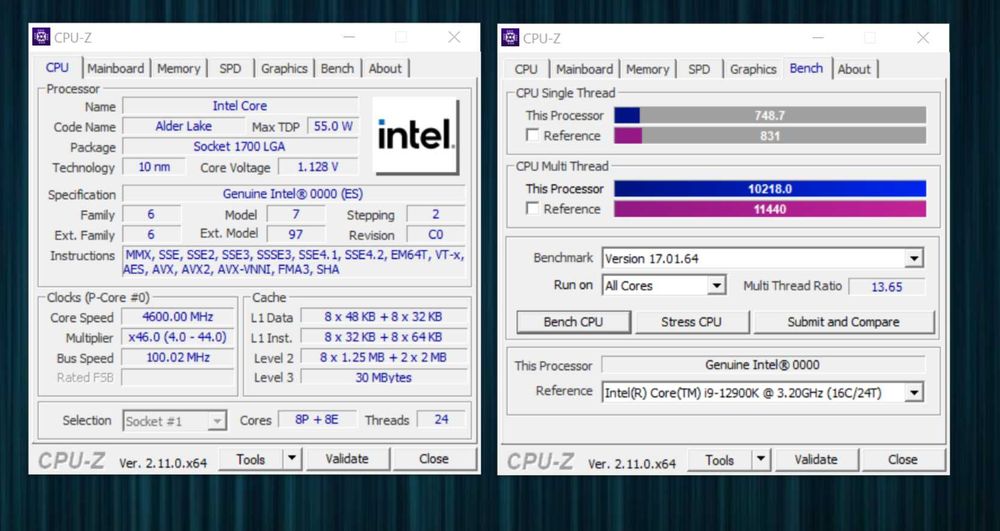This screenshot has height=531, width=1000.
Task: Open the SPD tab in the left window
Action: [x=230, y=68]
